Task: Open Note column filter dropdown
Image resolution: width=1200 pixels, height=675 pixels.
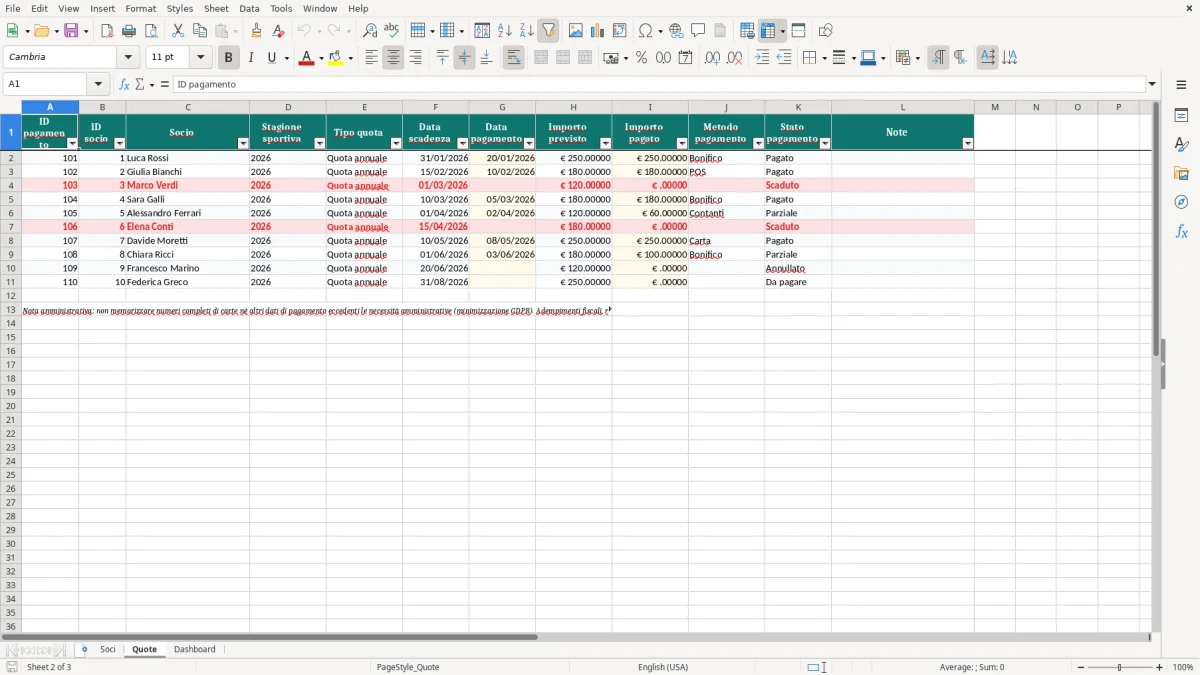Action: (968, 144)
